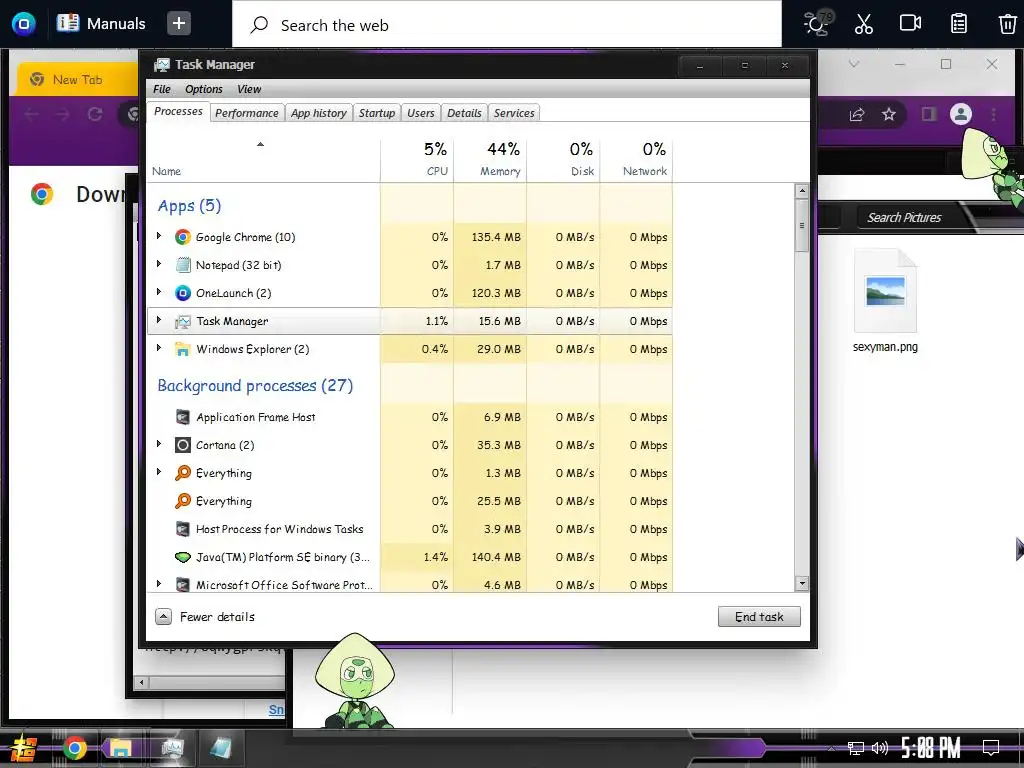Click the Task Manager scrollbar up arrow
The image size is (1024, 768).
click(802, 191)
